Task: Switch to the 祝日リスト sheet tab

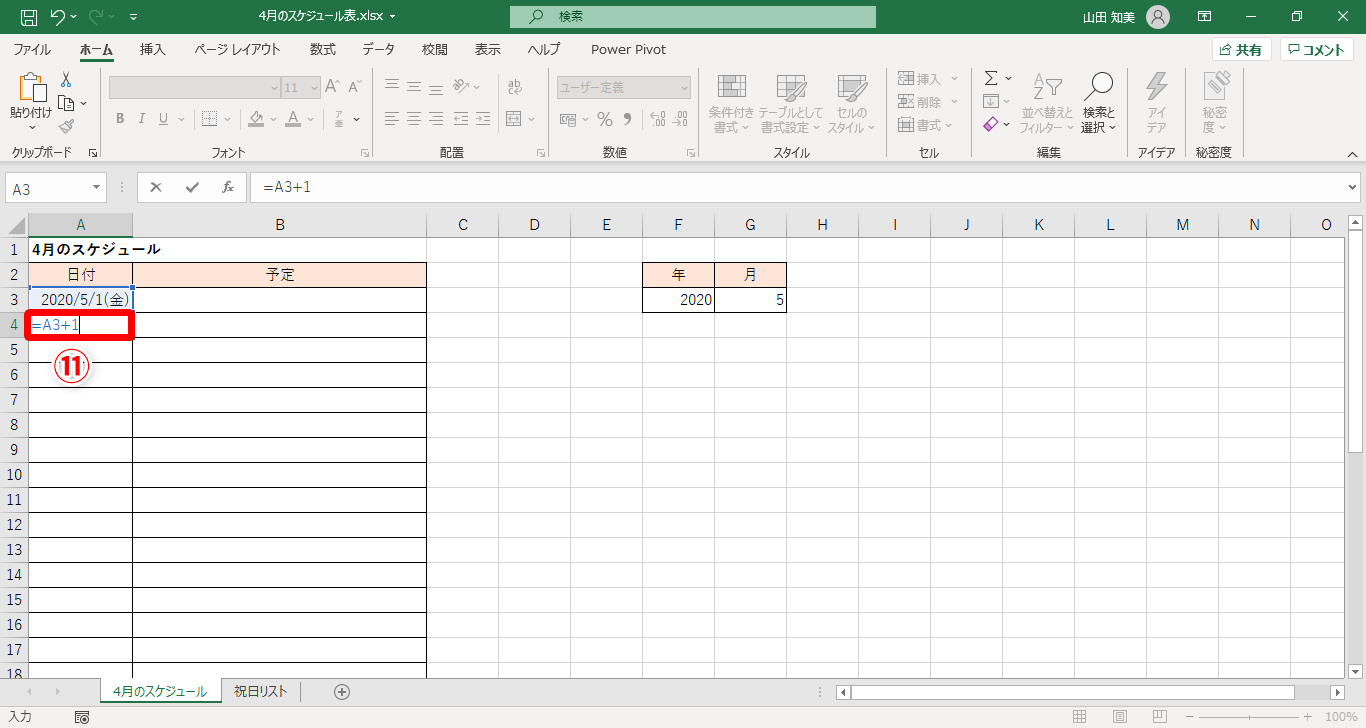Action: tap(260, 692)
